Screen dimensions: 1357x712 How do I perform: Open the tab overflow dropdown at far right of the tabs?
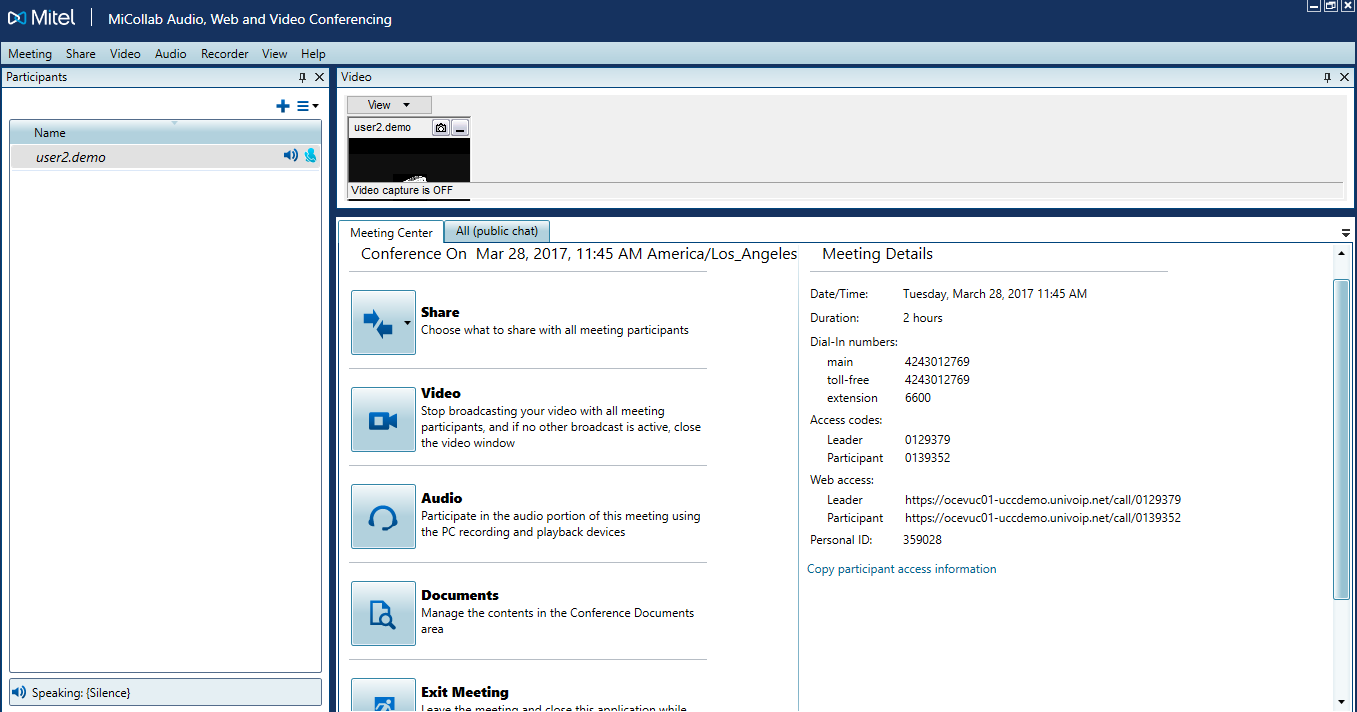coord(1346,233)
